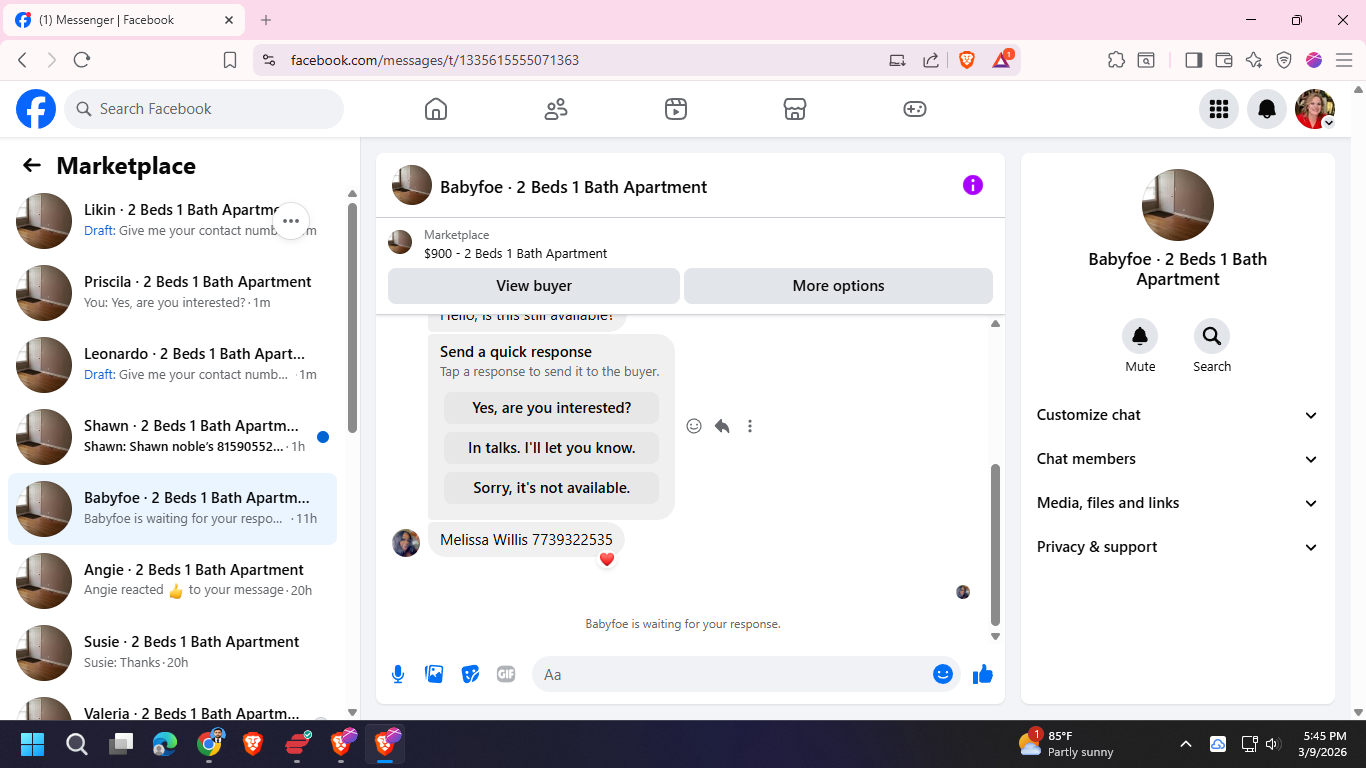Expand Media, files and links section

[1178, 503]
